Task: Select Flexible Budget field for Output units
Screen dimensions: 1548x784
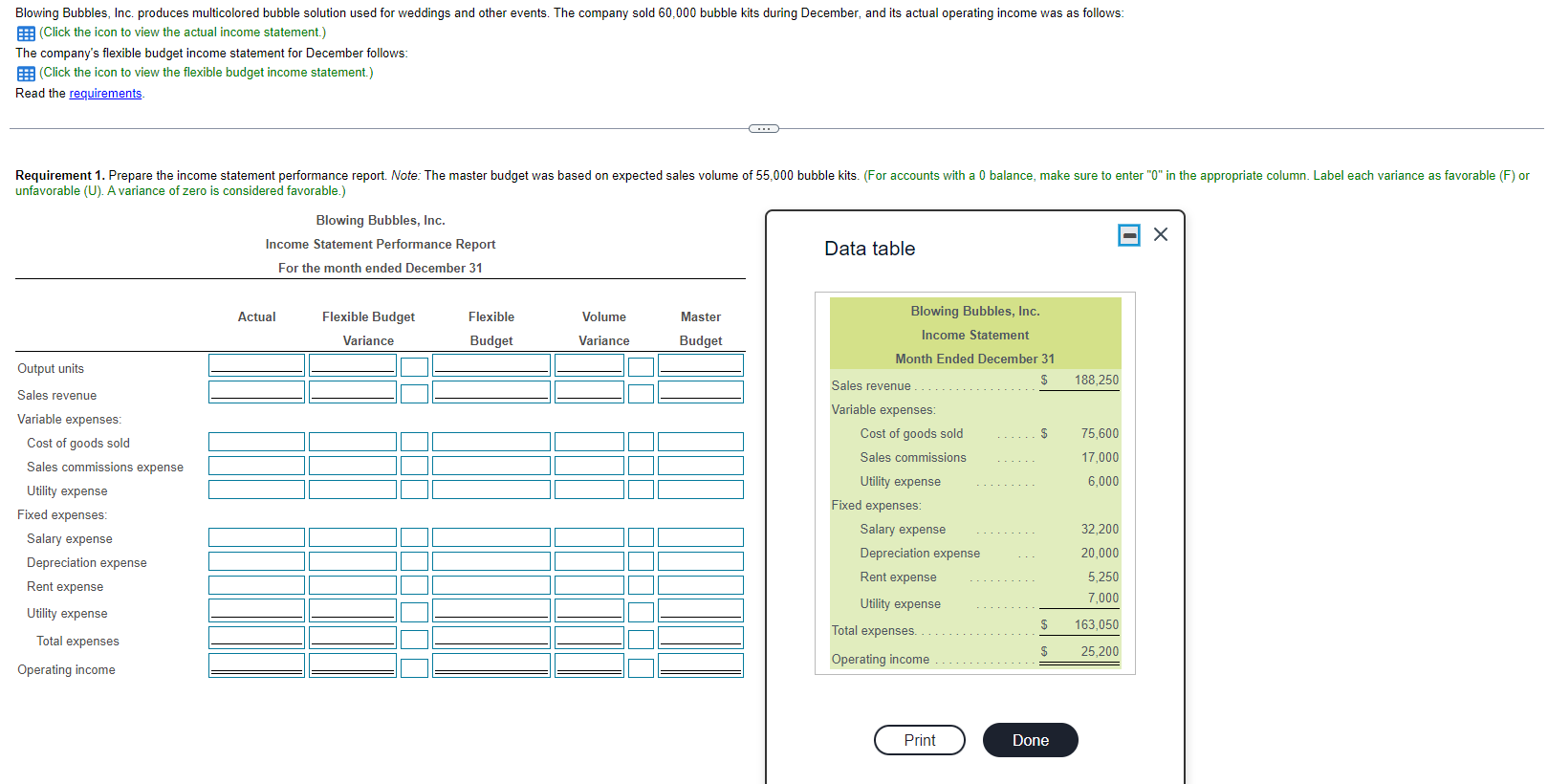Action: (491, 365)
